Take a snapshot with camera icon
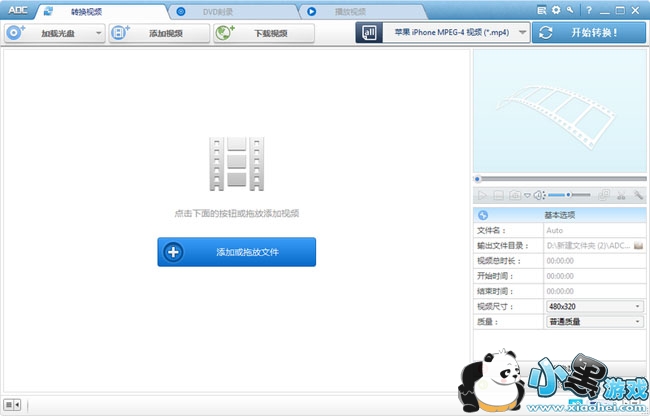 pos(515,195)
